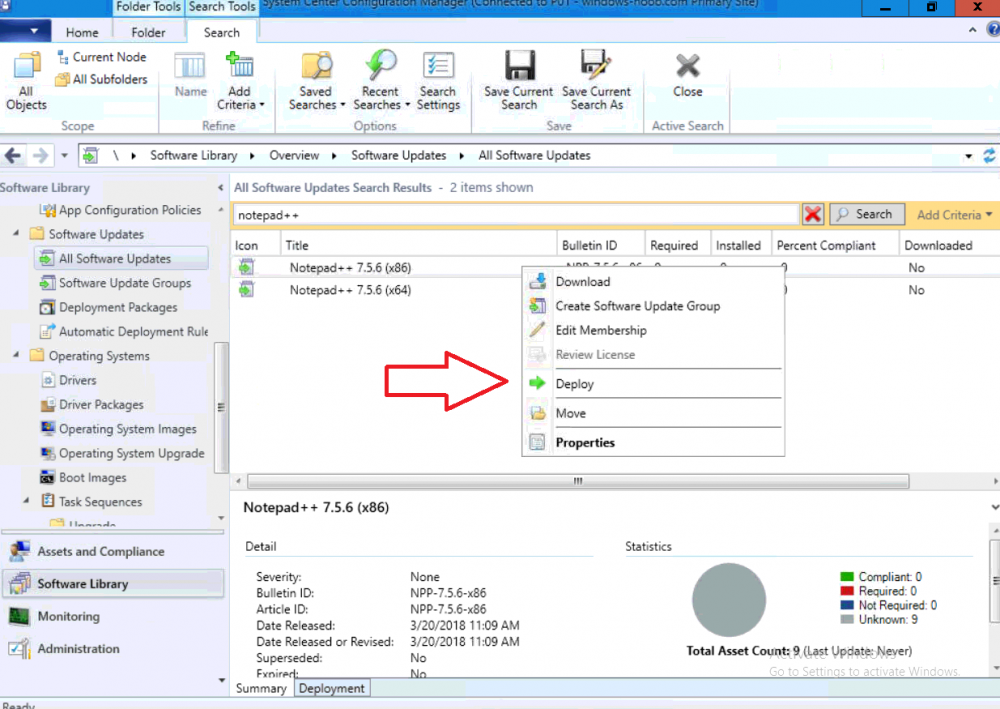Sort by the Downloaded column header
Viewport: 1000px width, 709px height.
948,245
